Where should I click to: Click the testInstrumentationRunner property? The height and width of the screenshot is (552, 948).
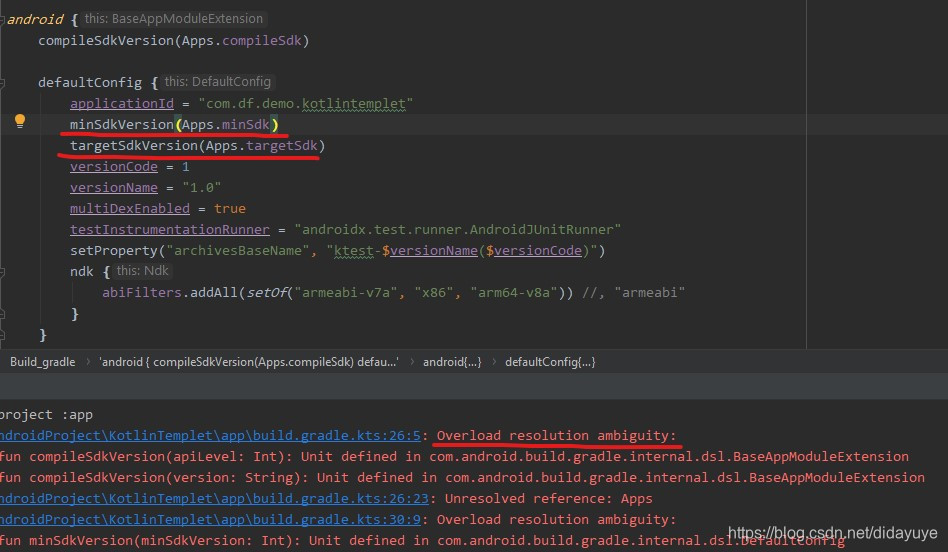(x=169, y=229)
